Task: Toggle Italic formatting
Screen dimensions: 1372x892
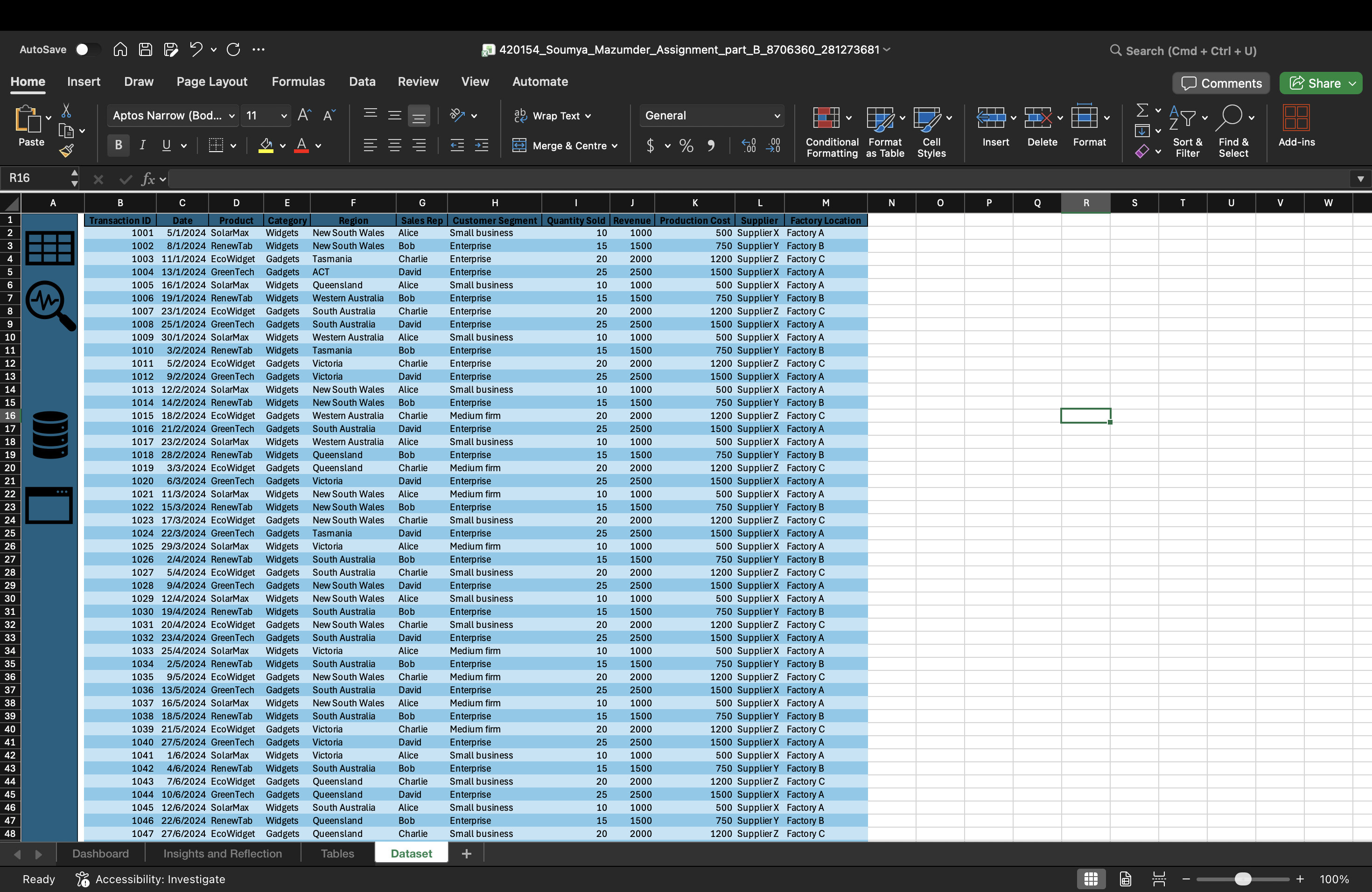Action: coord(142,145)
